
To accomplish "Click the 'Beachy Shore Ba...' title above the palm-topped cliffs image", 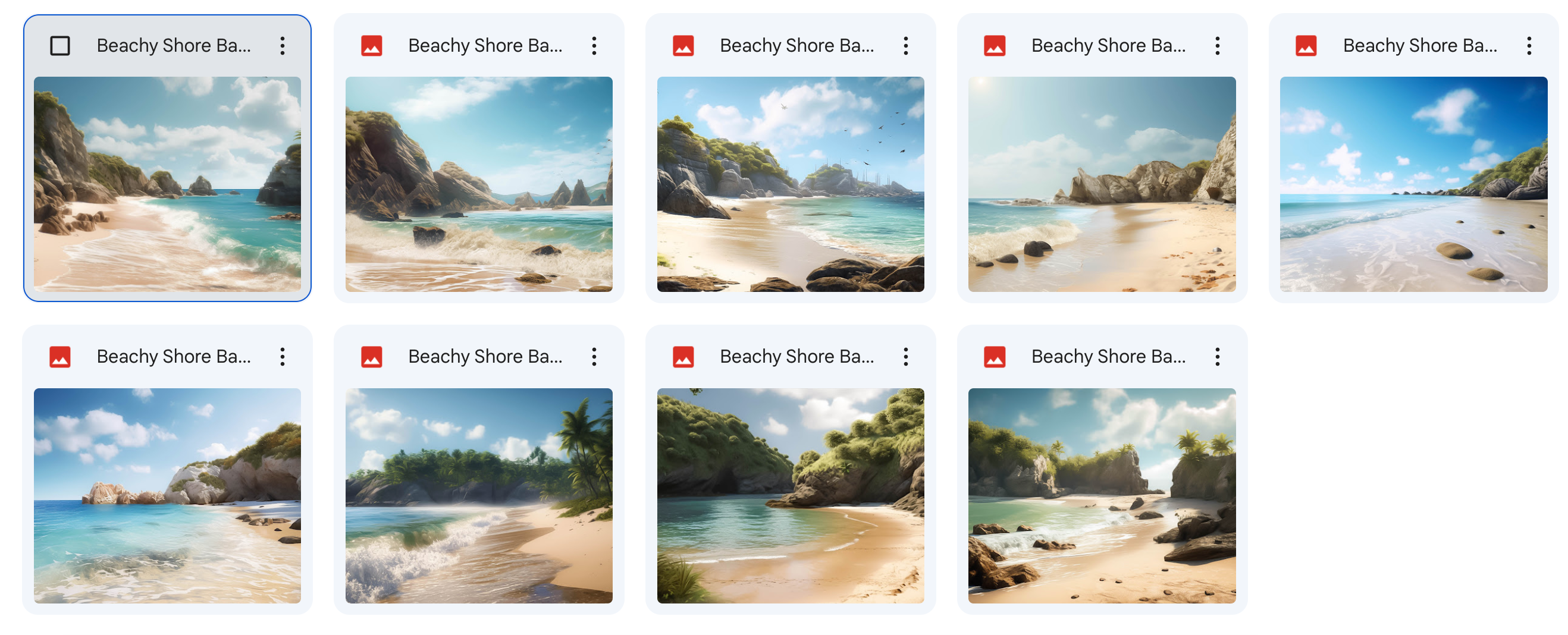I will [x=1108, y=357].
